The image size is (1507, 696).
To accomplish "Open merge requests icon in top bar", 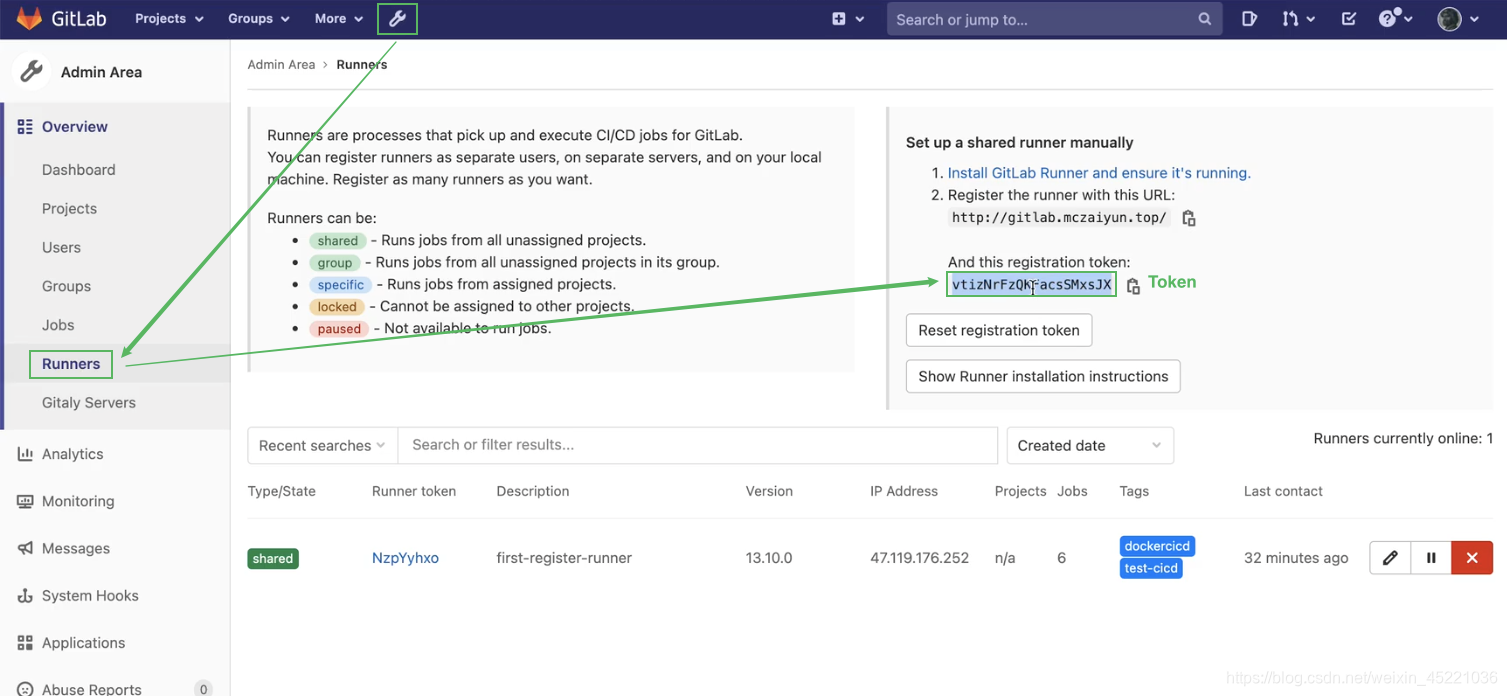I will [1290, 19].
